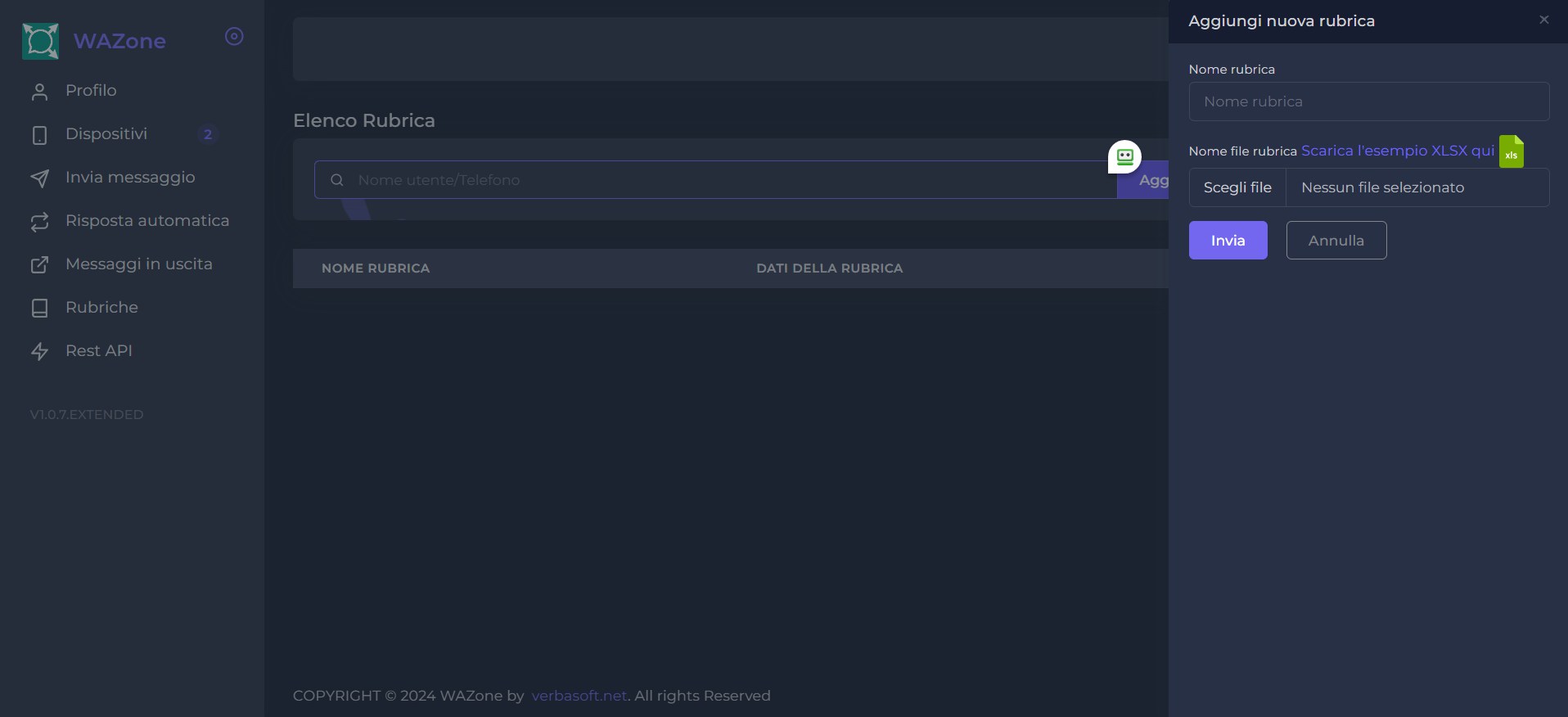Screen dimensions: 1568x717
Task: Click the Scegli file button
Action: pyautogui.click(x=1237, y=187)
